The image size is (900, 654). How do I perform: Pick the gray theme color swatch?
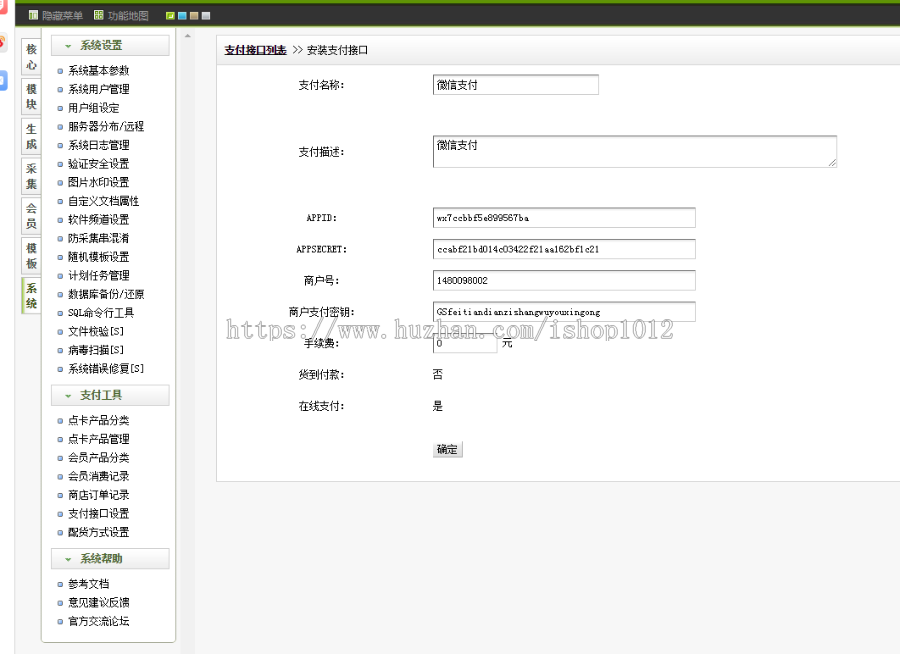pyautogui.click(x=206, y=16)
